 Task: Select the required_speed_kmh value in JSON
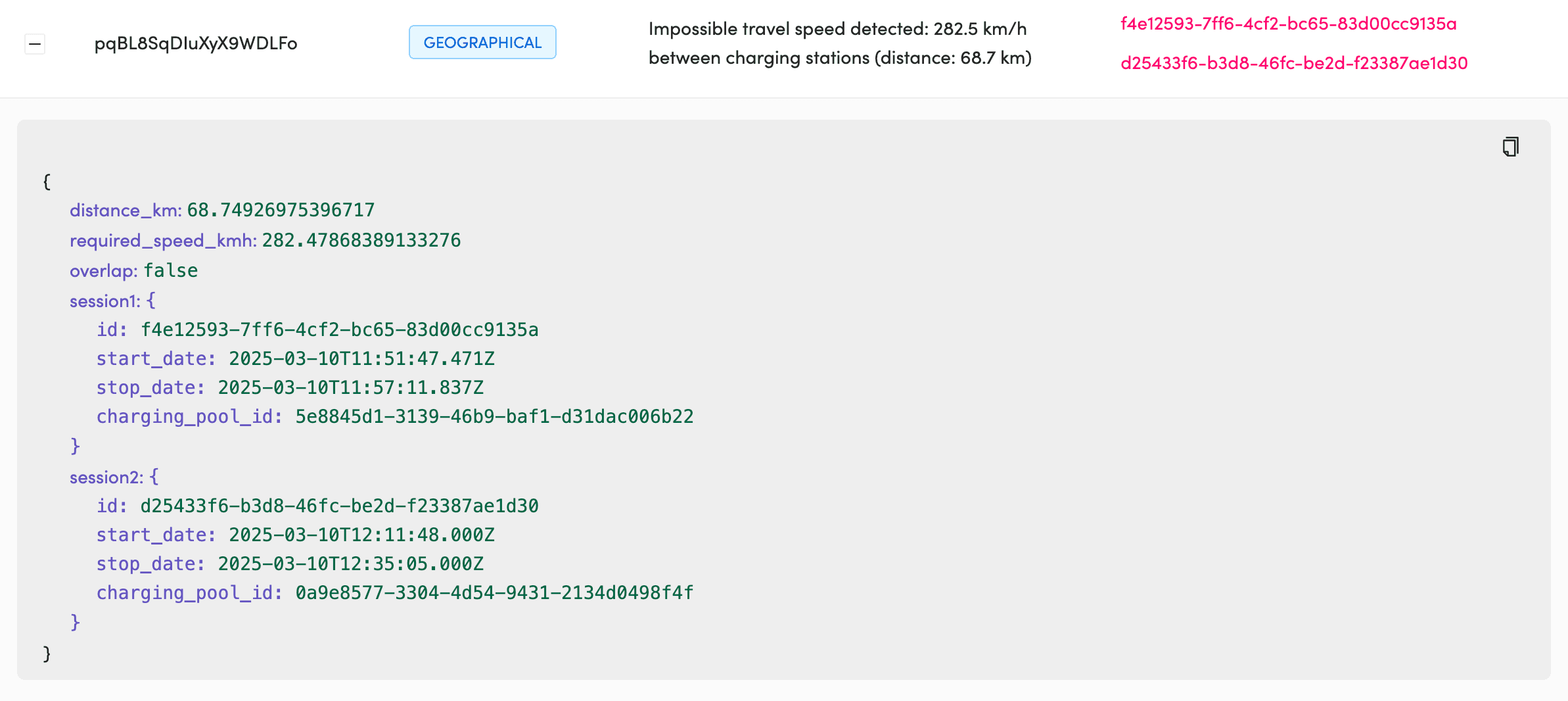[361, 241]
